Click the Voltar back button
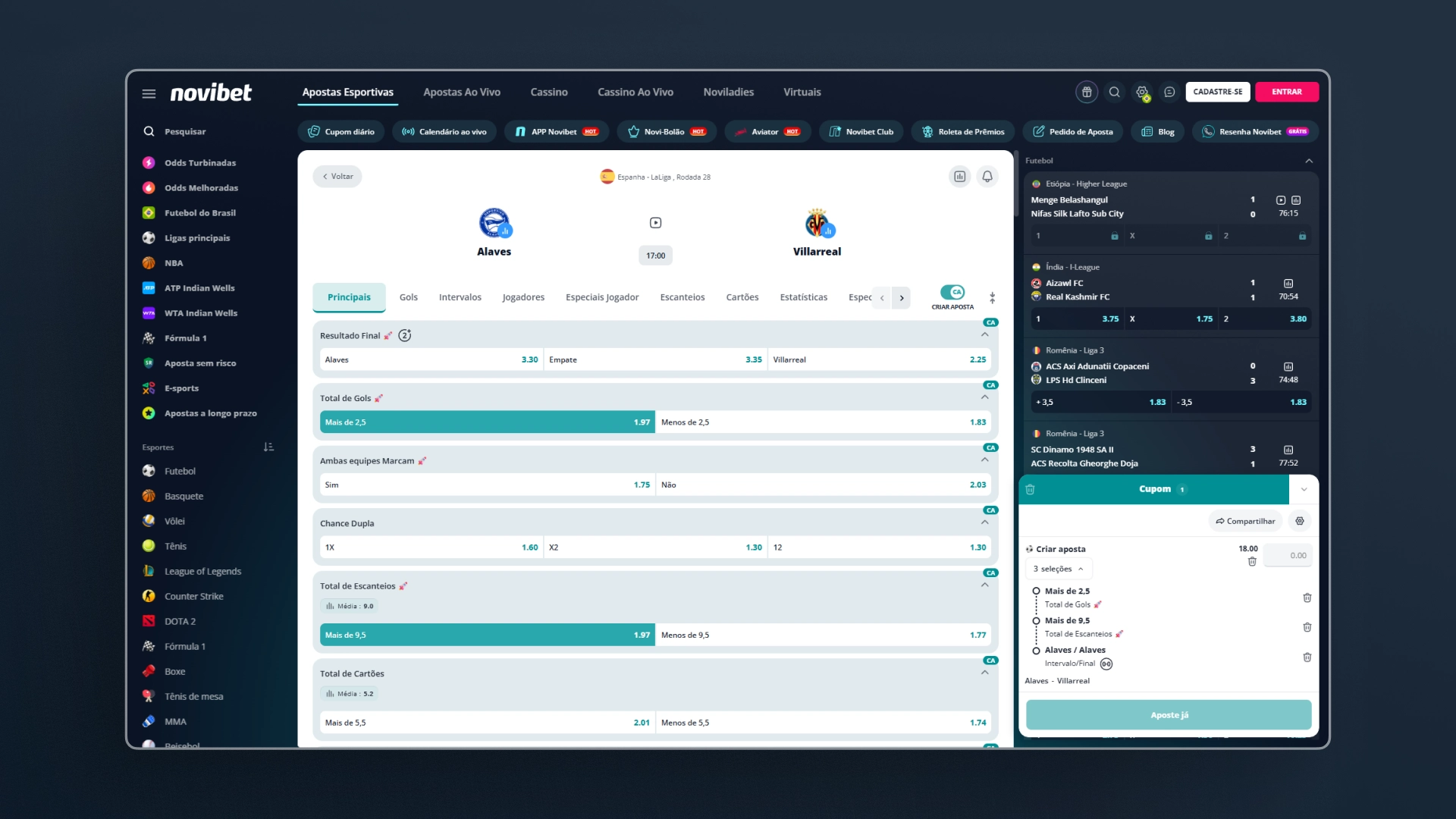The height and width of the screenshot is (819, 1456). point(337,177)
